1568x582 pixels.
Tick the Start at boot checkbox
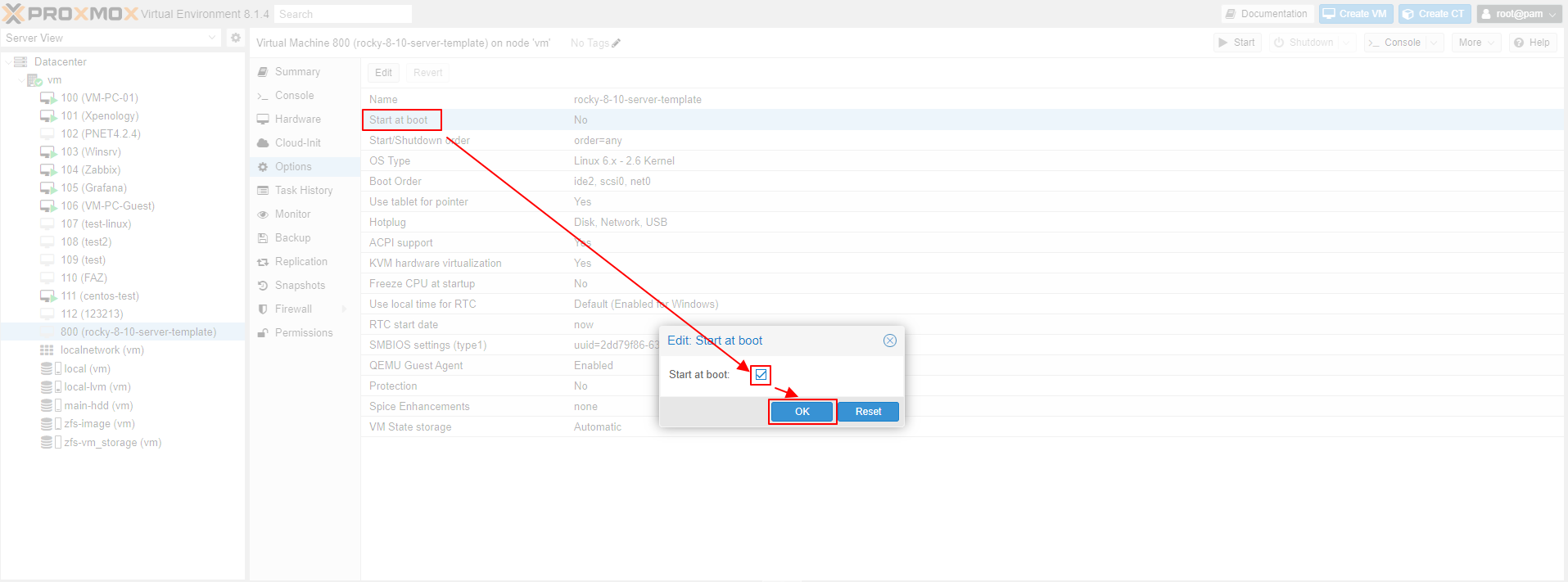point(761,375)
